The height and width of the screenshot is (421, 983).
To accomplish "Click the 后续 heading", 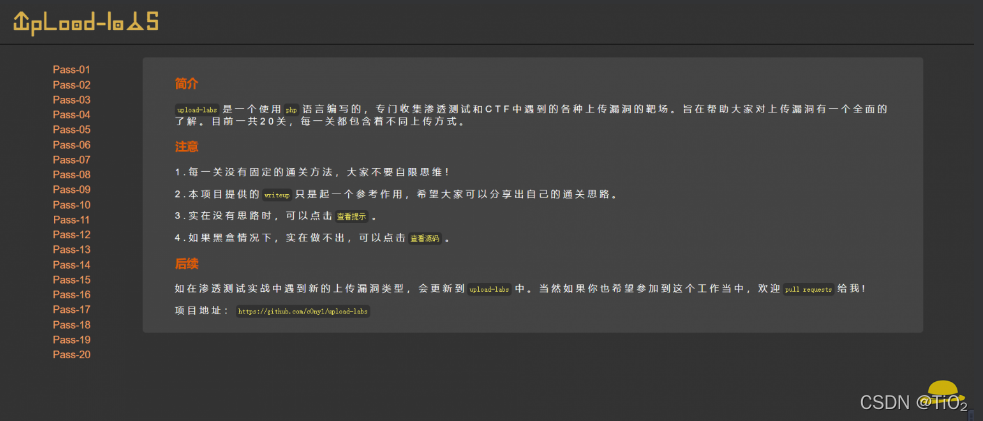I will coord(186,264).
